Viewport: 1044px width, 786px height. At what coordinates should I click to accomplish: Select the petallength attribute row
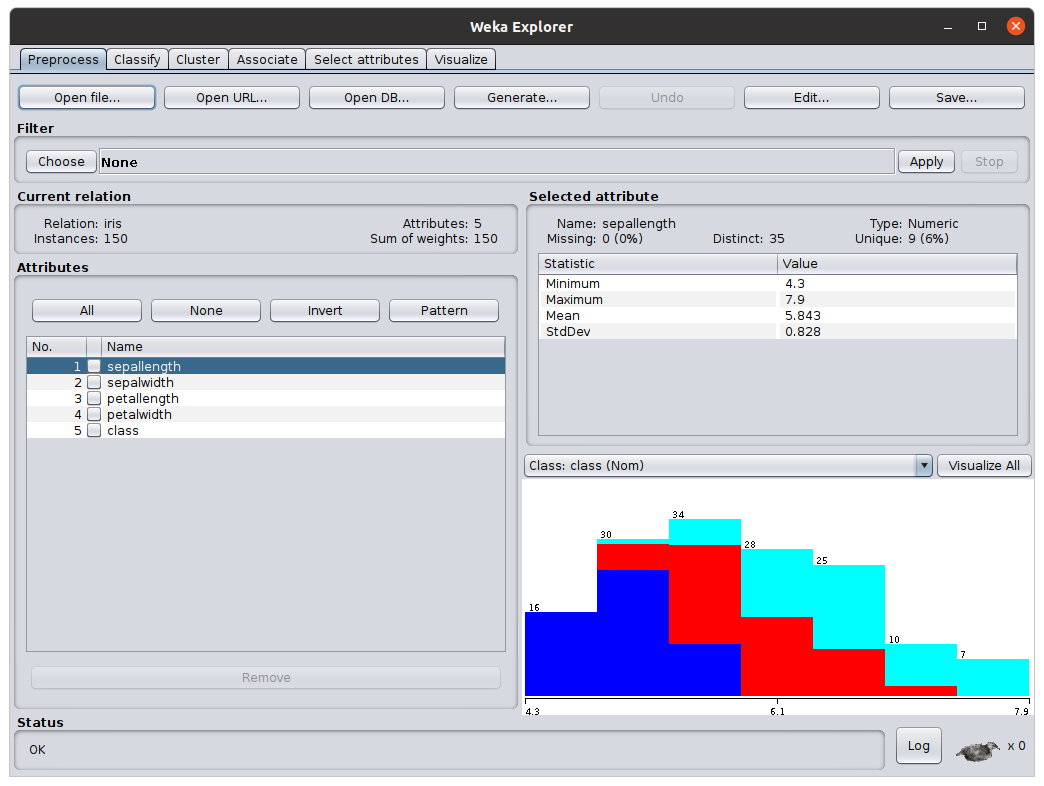[266, 398]
